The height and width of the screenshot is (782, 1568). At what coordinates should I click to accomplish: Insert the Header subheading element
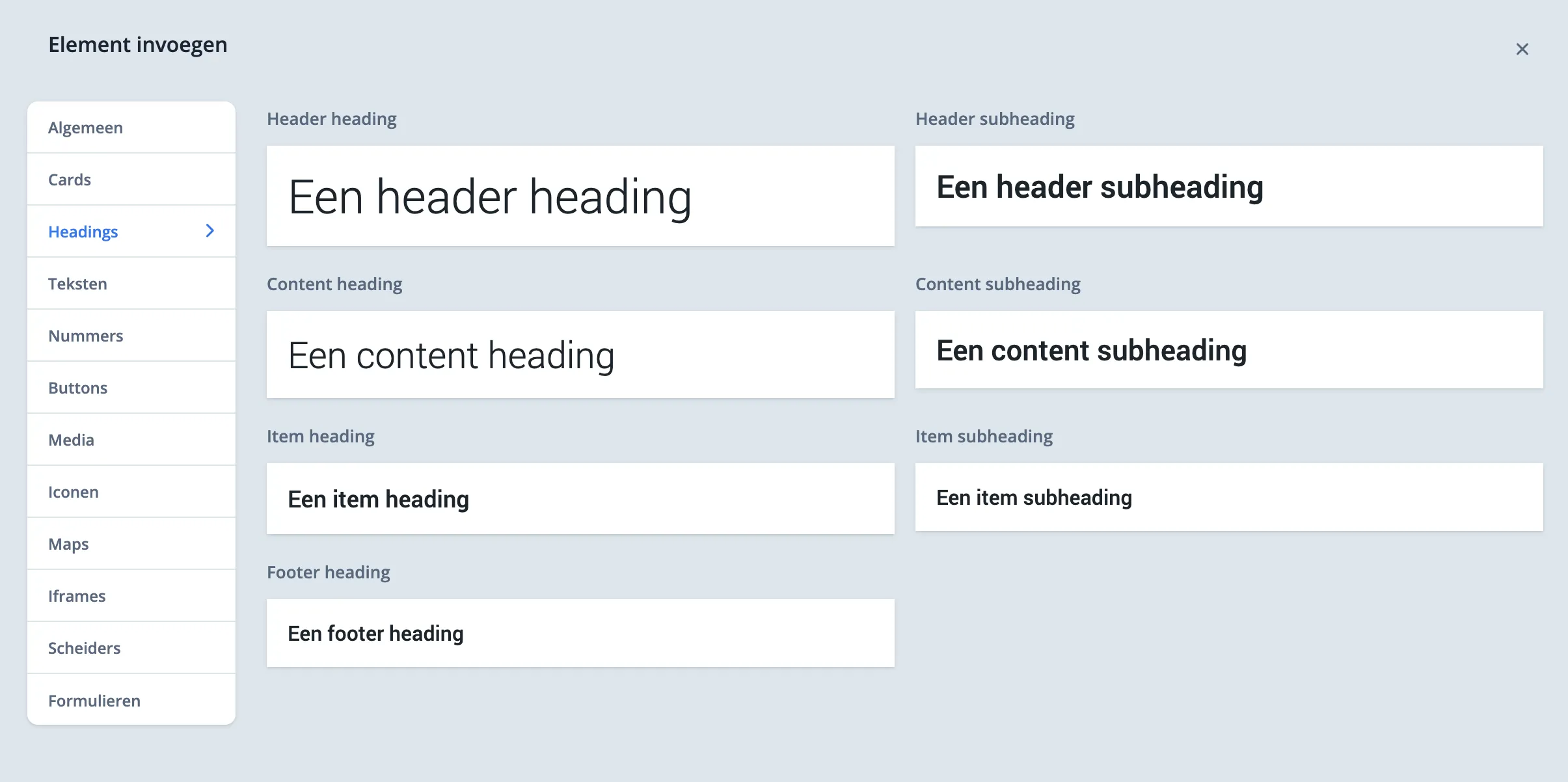[x=1228, y=187]
